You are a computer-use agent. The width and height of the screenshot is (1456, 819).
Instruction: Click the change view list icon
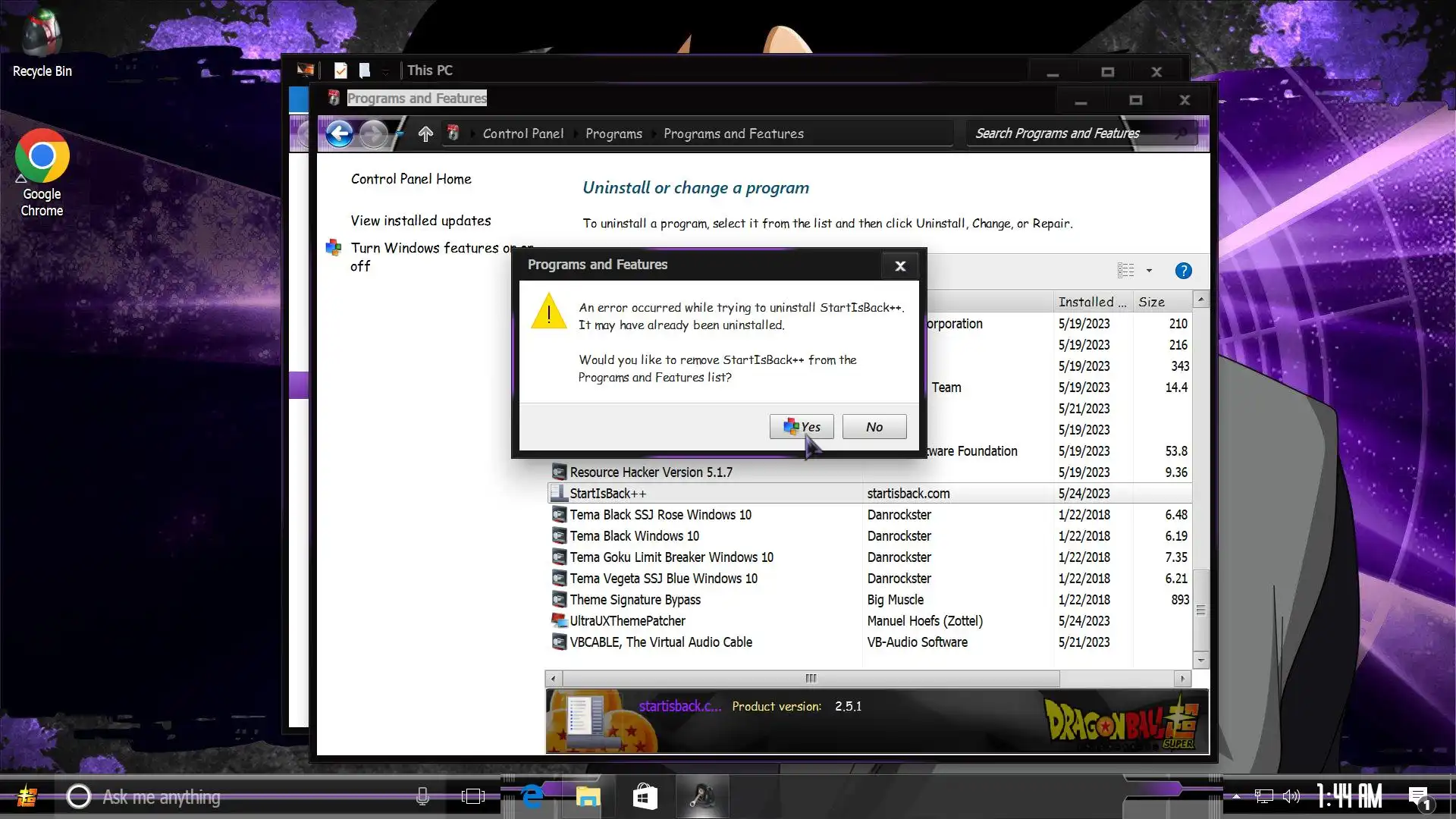pos(1126,271)
